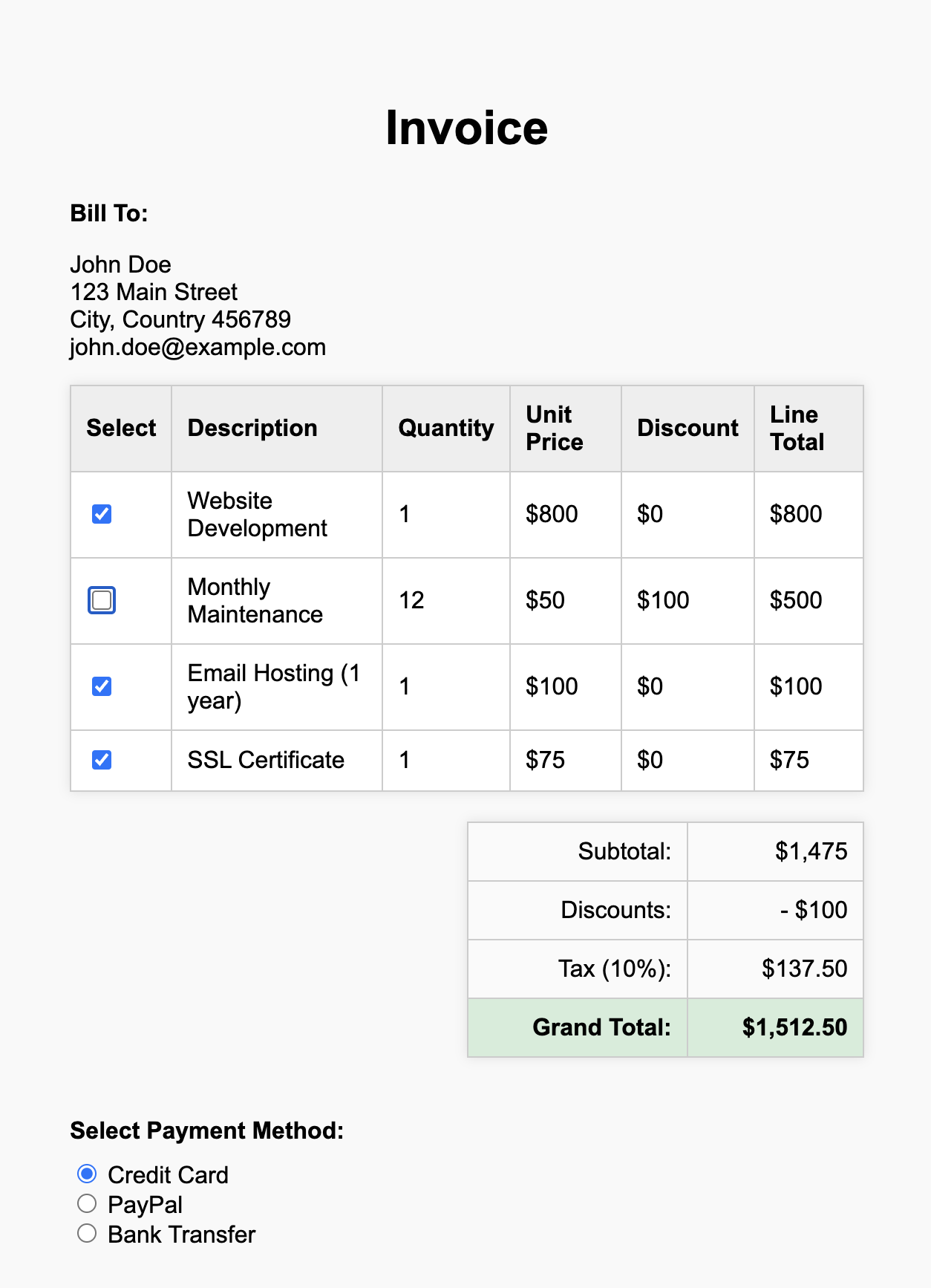This screenshot has width=931, height=1288.
Task: Click the Unit Price column header
Action: 554,428
